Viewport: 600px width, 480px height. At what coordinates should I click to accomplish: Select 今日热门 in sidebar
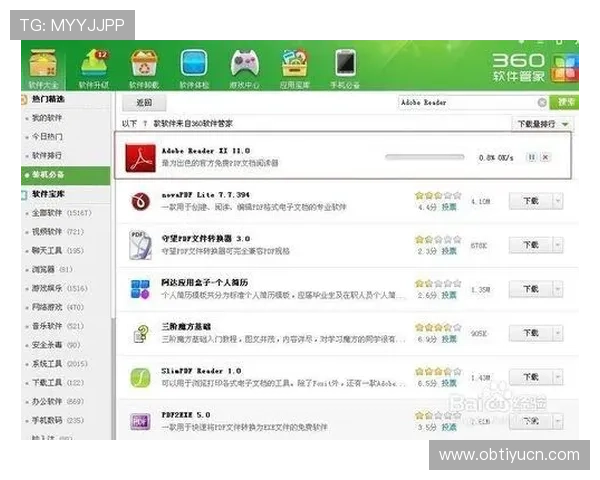pyautogui.click(x=47, y=137)
